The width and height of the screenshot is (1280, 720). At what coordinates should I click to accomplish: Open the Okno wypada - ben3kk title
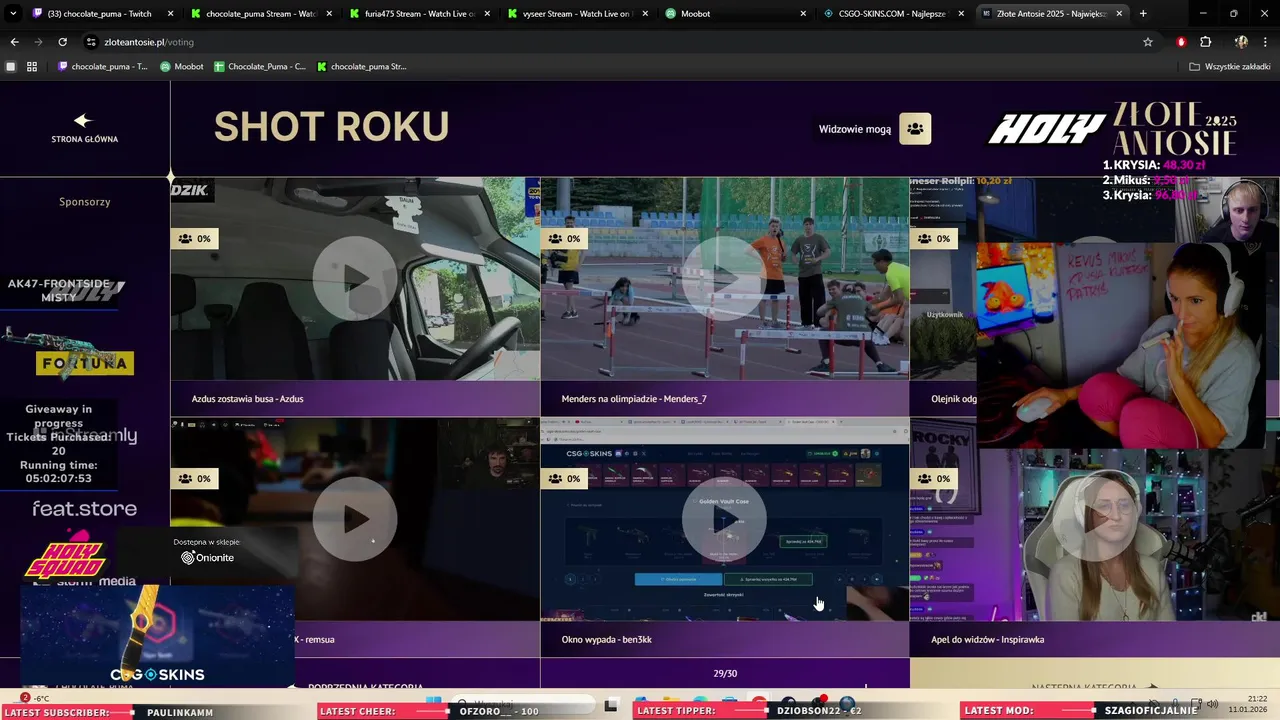coord(606,639)
